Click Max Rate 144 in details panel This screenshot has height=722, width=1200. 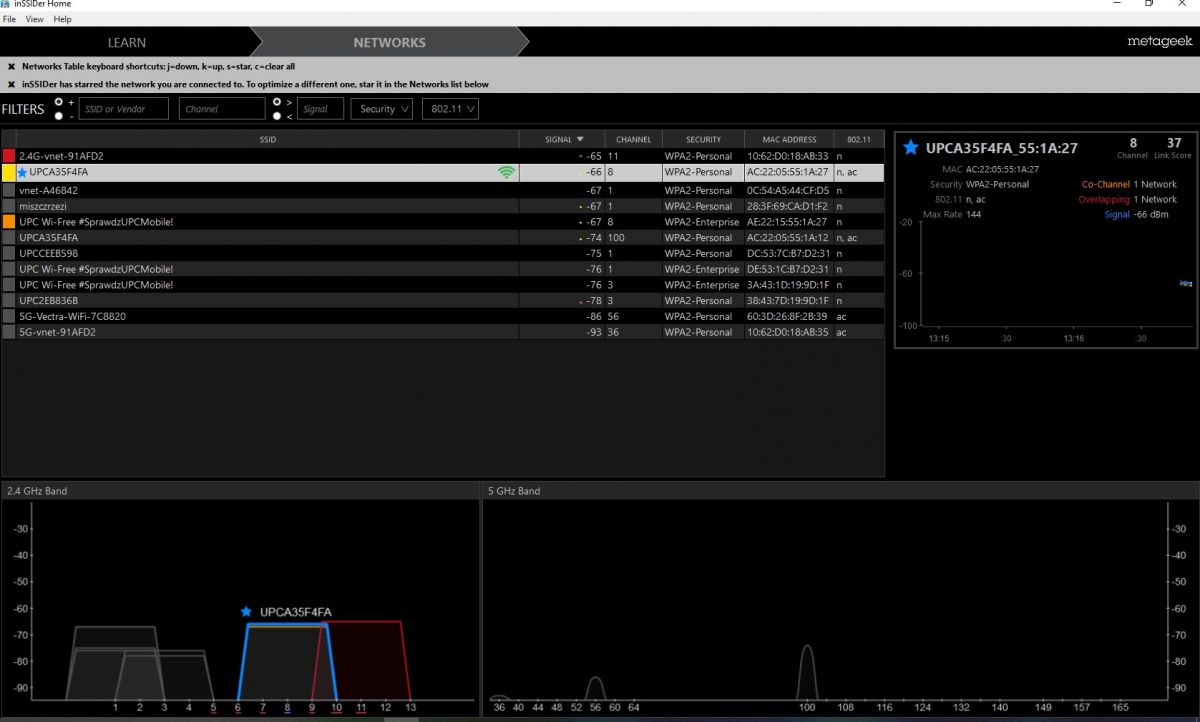(950, 215)
